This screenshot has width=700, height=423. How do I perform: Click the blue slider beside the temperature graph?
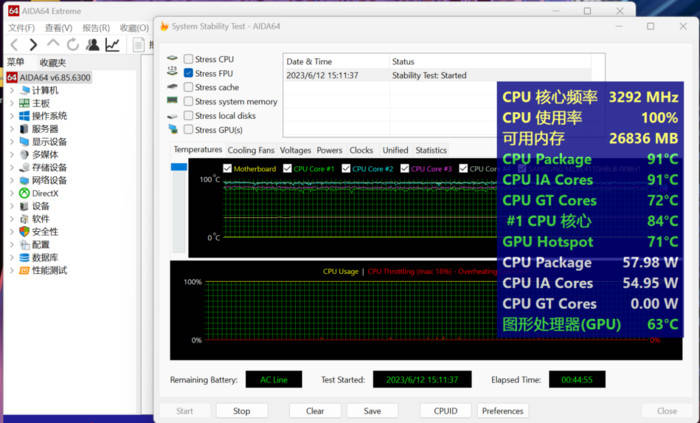coord(179,167)
